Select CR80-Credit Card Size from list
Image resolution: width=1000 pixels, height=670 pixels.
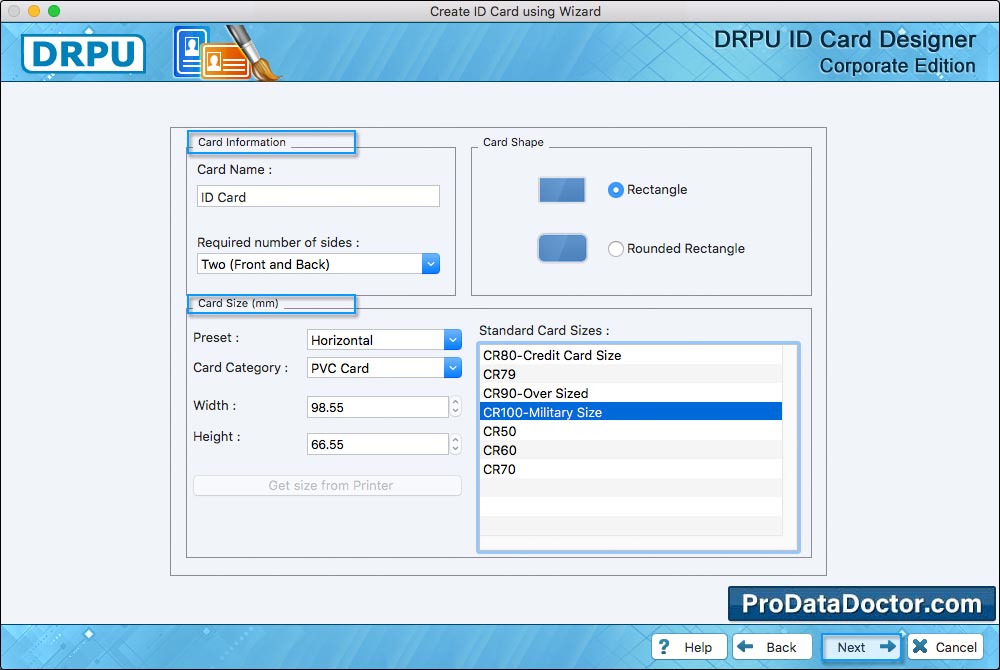tap(552, 355)
